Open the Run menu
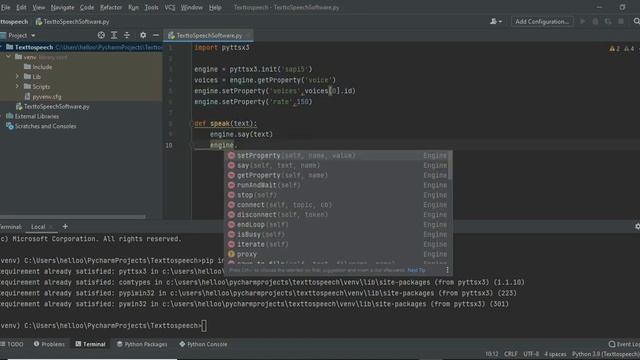This screenshot has height=360, width=640. click(x=133, y=7)
